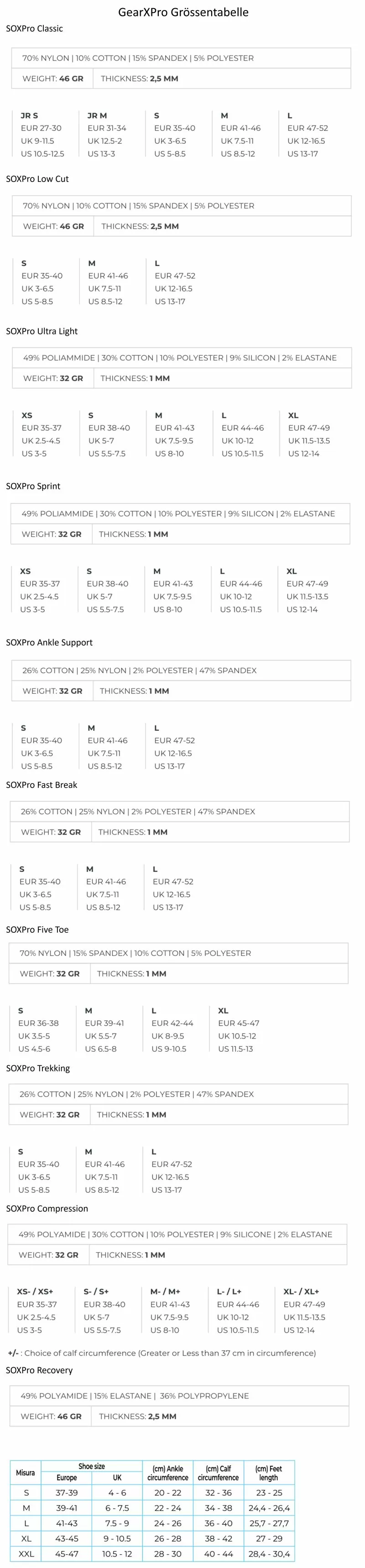Select the JR M size label
Image resolution: width=365 pixels, height=1568 pixels.
(x=97, y=116)
